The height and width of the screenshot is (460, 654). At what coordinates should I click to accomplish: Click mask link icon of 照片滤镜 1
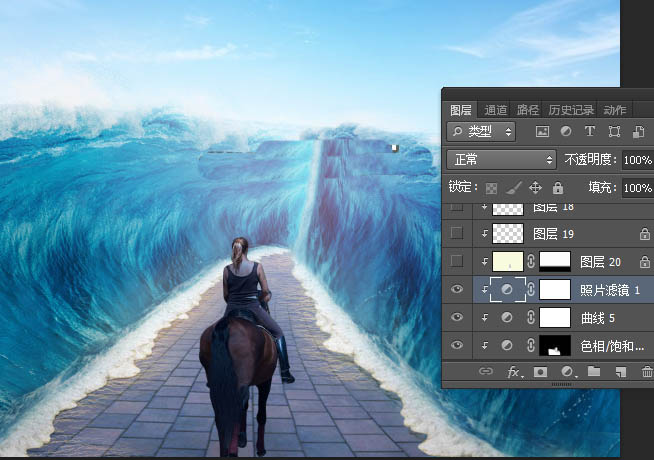[x=531, y=289]
